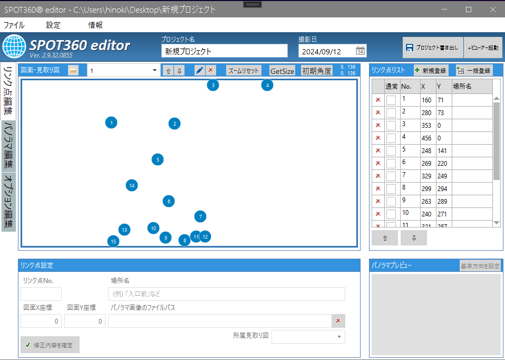Click the pencil edit icon in toolbar
The height and width of the screenshot is (360, 505).
(x=199, y=70)
